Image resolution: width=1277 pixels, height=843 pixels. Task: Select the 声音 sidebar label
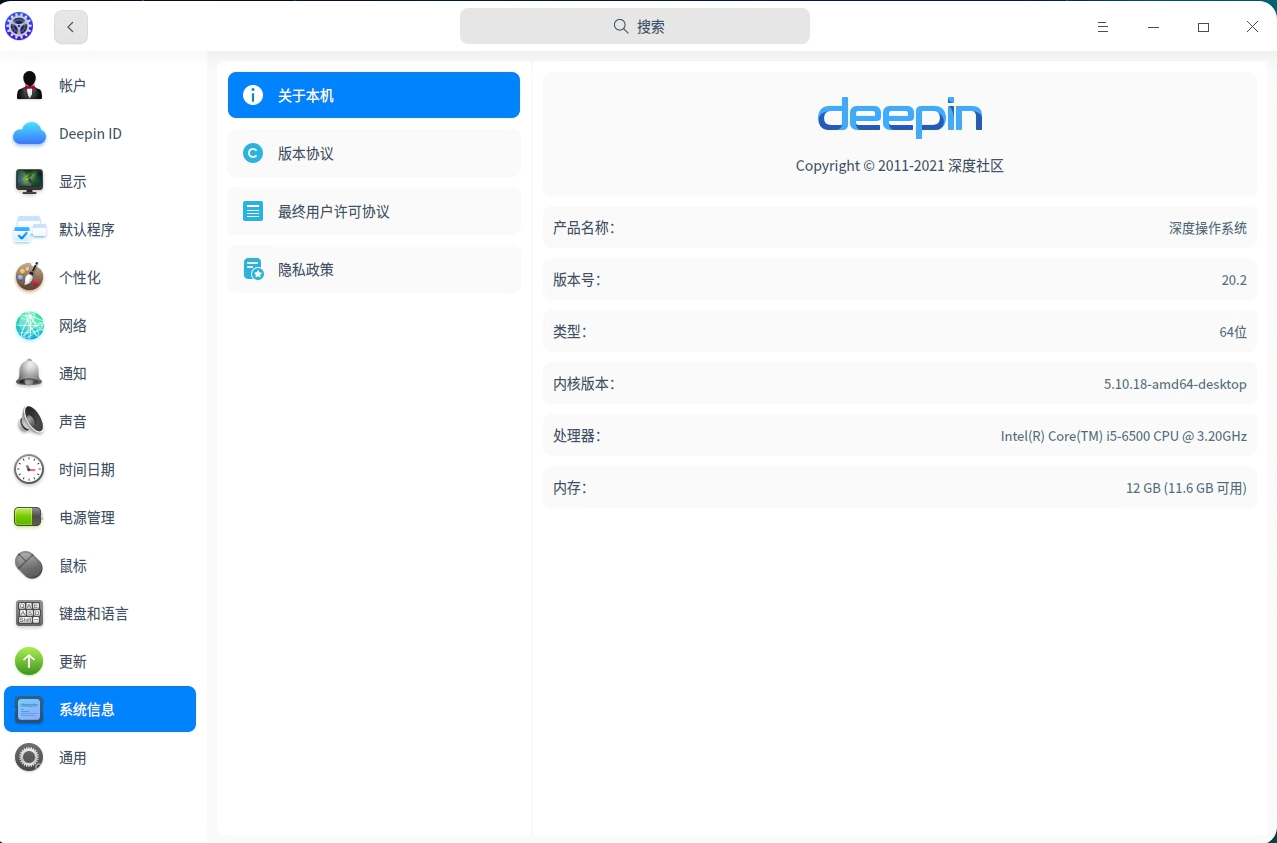coord(73,422)
